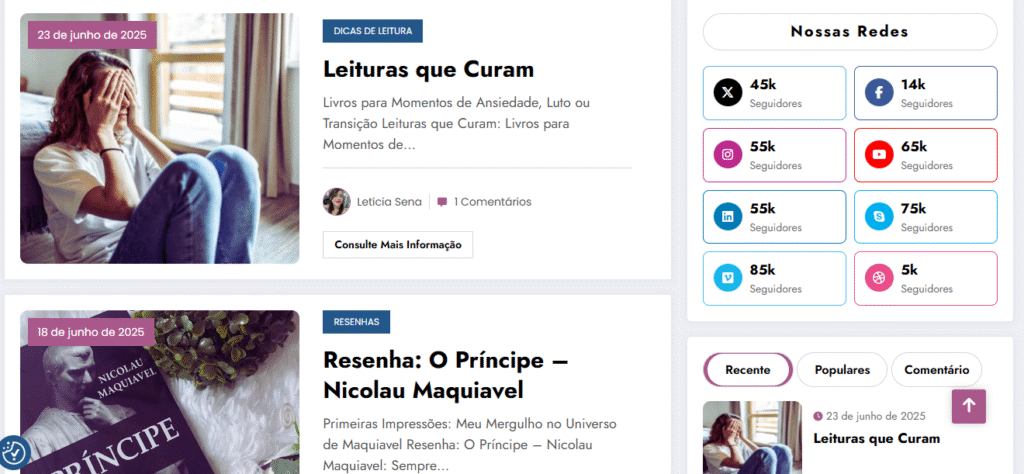The image size is (1024, 474).
Task: Click the author name Letícia Sena
Action: [x=389, y=202]
